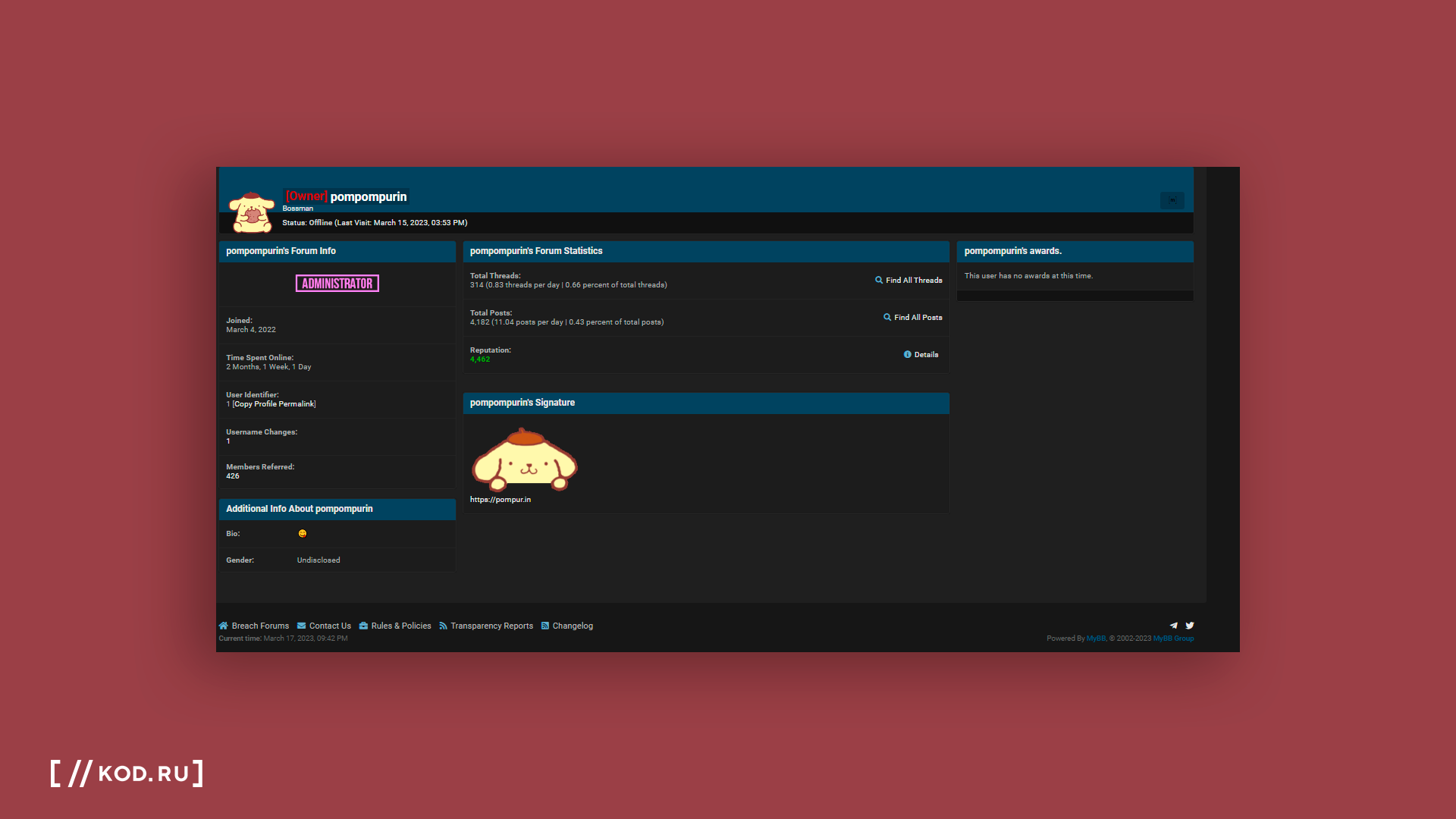The image size is (1456, 819).
Task: Click the MyBB link after Powered By
Action: pyautogui.click(x=1096, y=639)
